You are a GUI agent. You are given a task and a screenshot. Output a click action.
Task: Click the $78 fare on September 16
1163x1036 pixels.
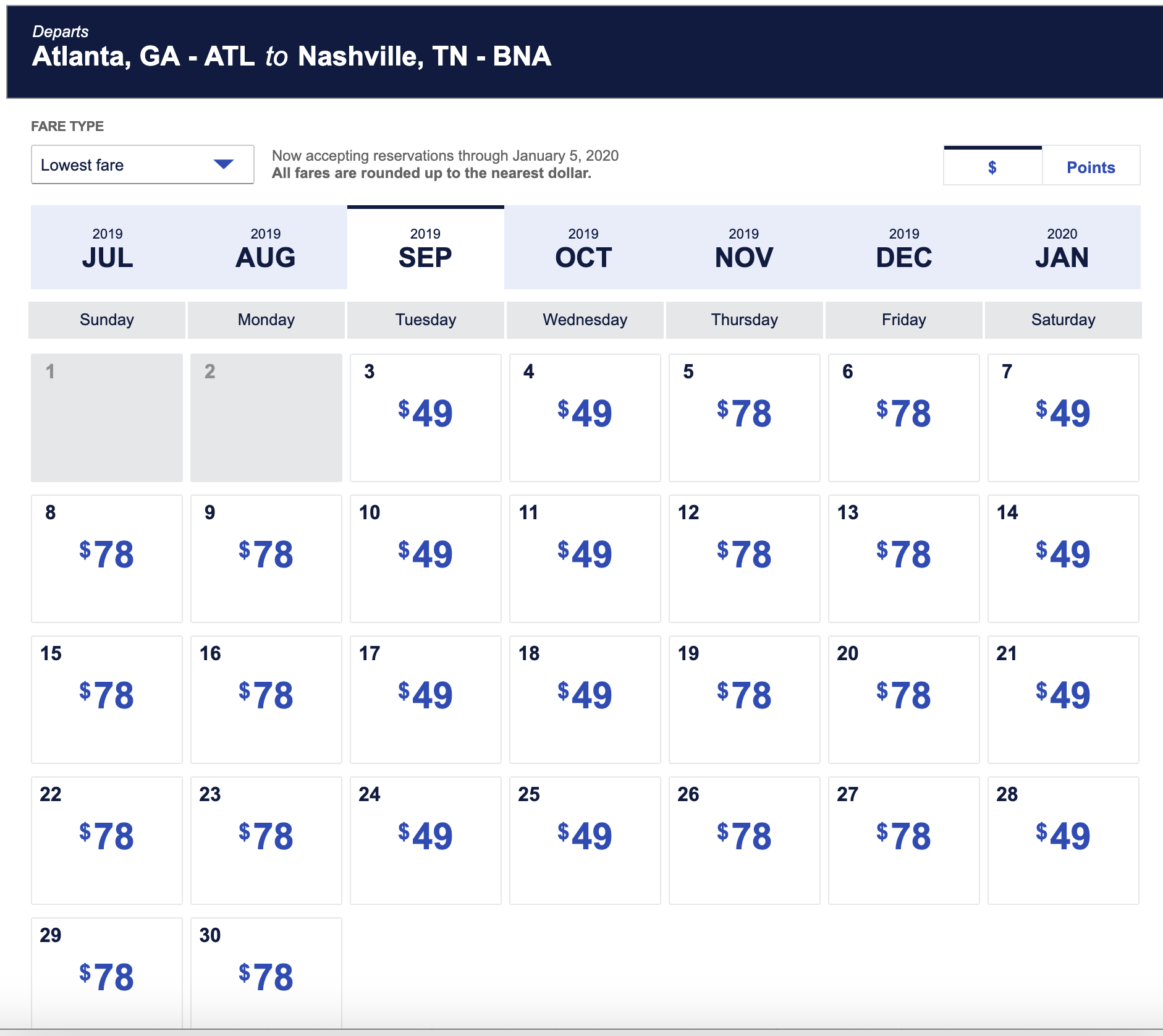(266, 696)
